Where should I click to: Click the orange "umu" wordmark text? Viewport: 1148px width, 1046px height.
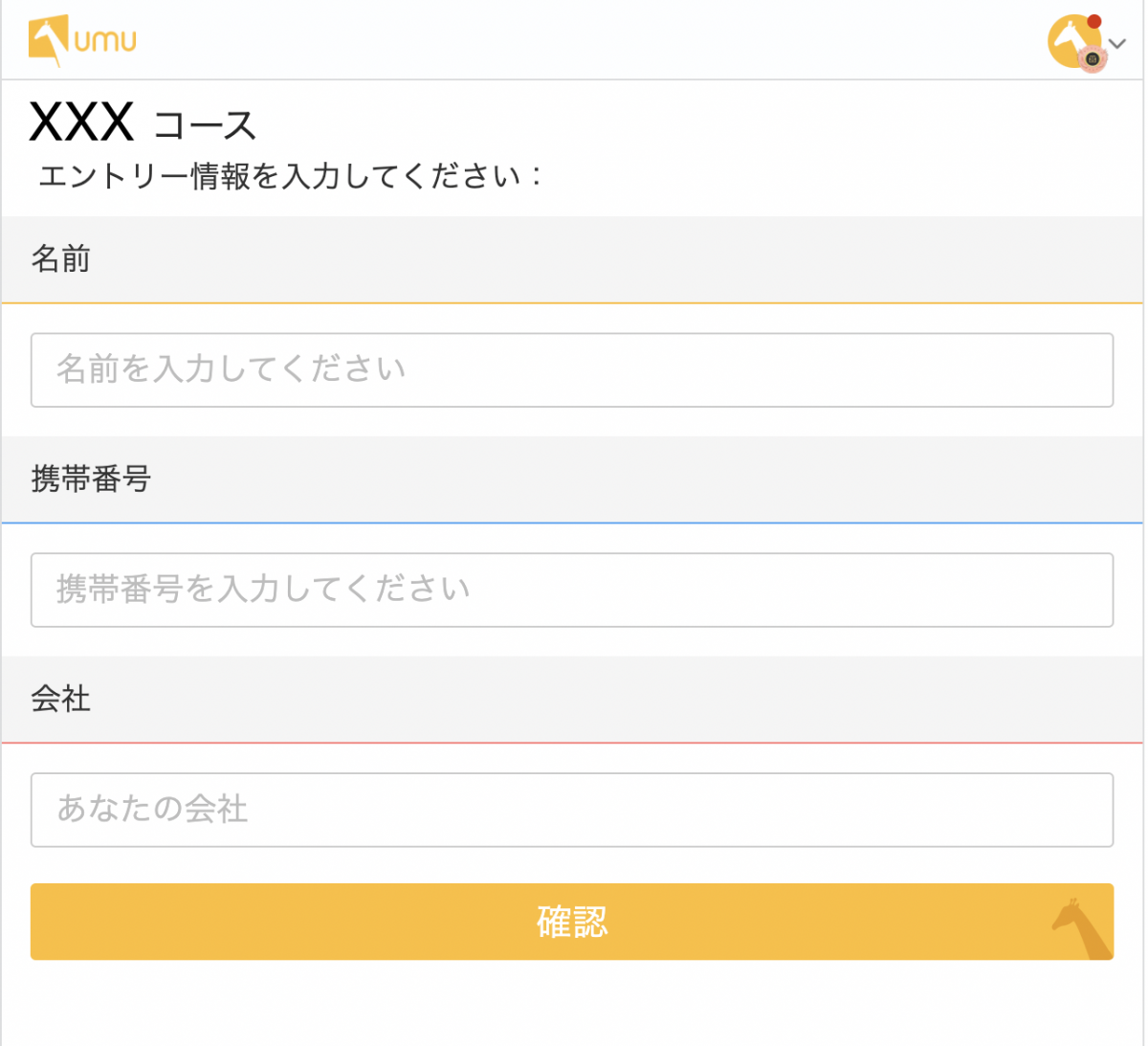105,40
